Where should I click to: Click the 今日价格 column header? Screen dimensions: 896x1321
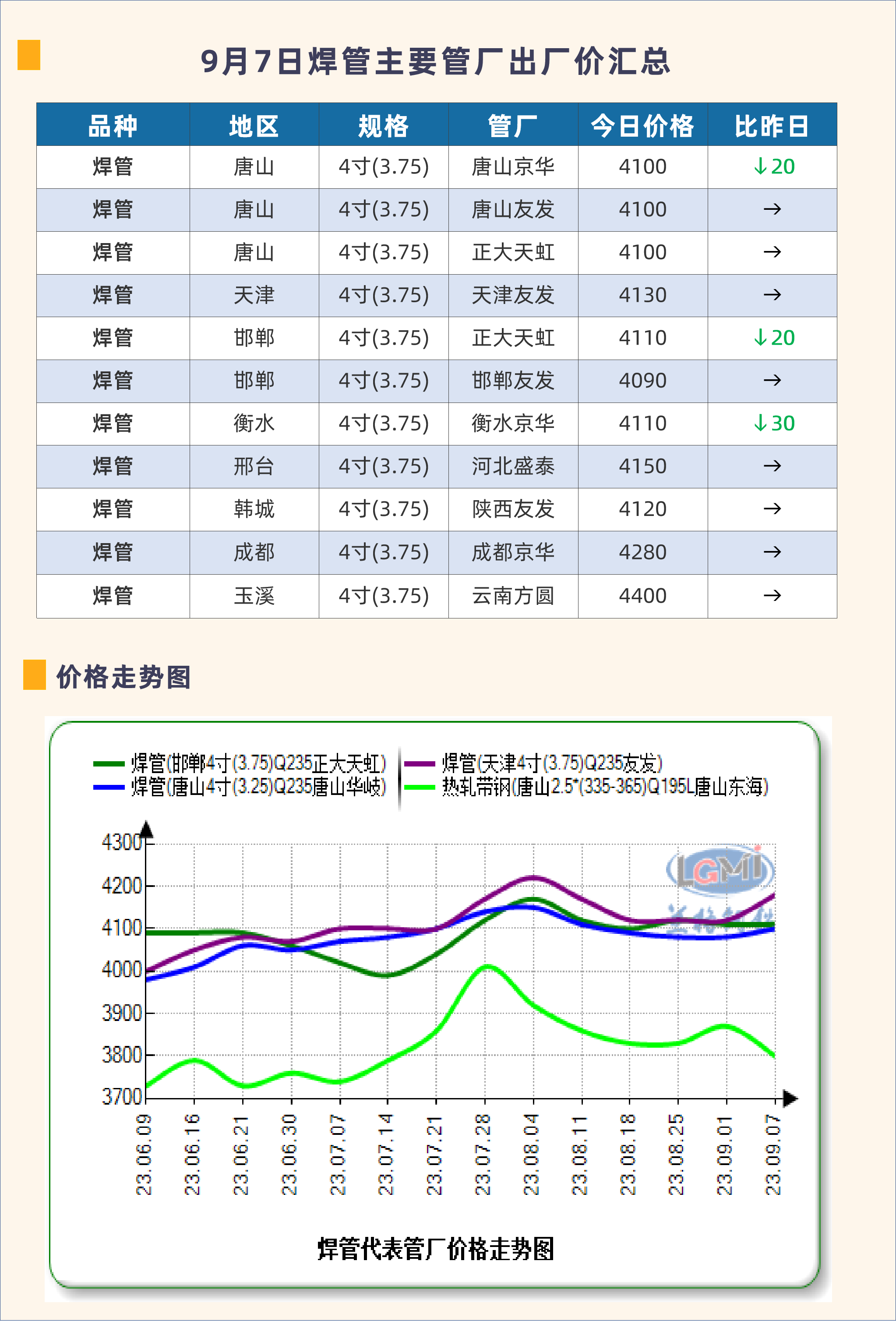(x=642, y=125)
